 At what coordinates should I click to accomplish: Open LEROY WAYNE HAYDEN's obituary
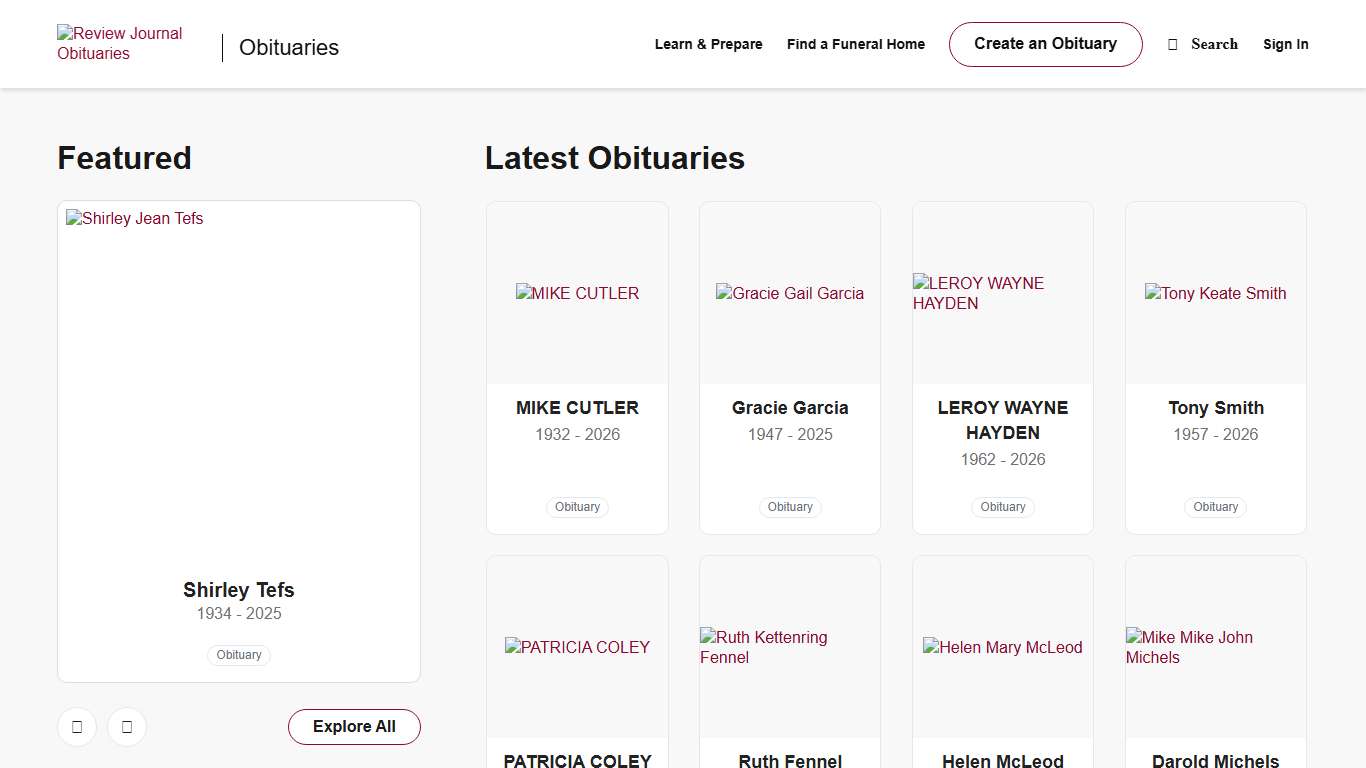[x=1002, y=420]
